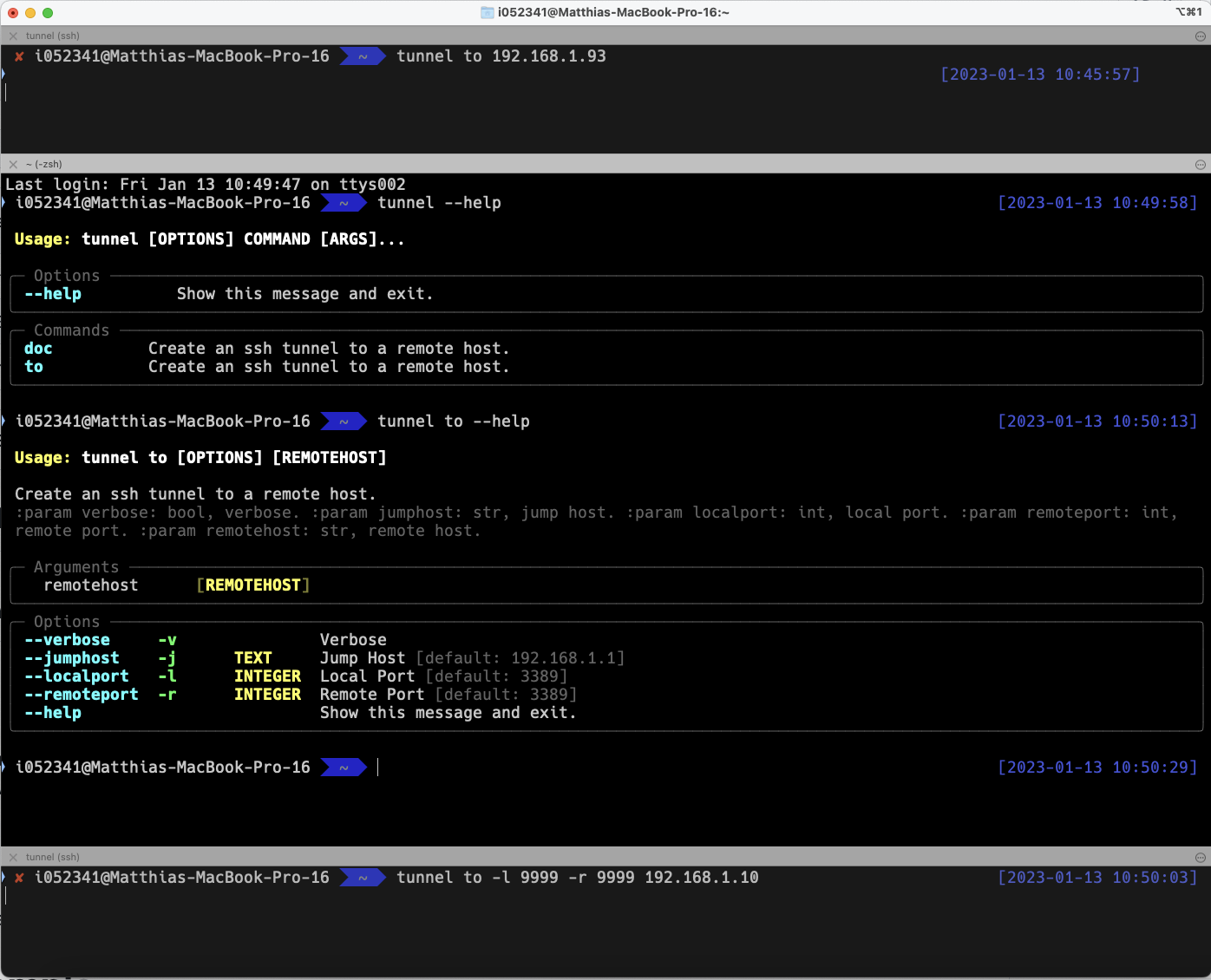Select the '~ (-zsh)' pane title

pos(44,165)
